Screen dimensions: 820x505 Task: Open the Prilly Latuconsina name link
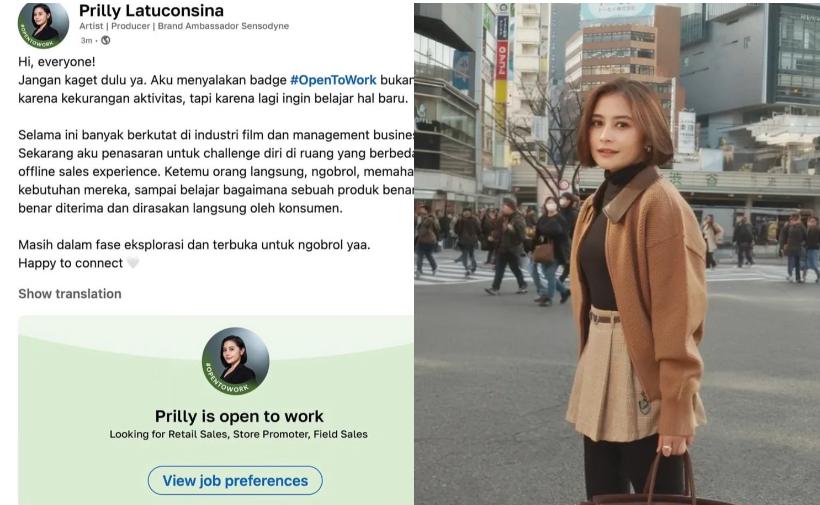pos(151,10)
